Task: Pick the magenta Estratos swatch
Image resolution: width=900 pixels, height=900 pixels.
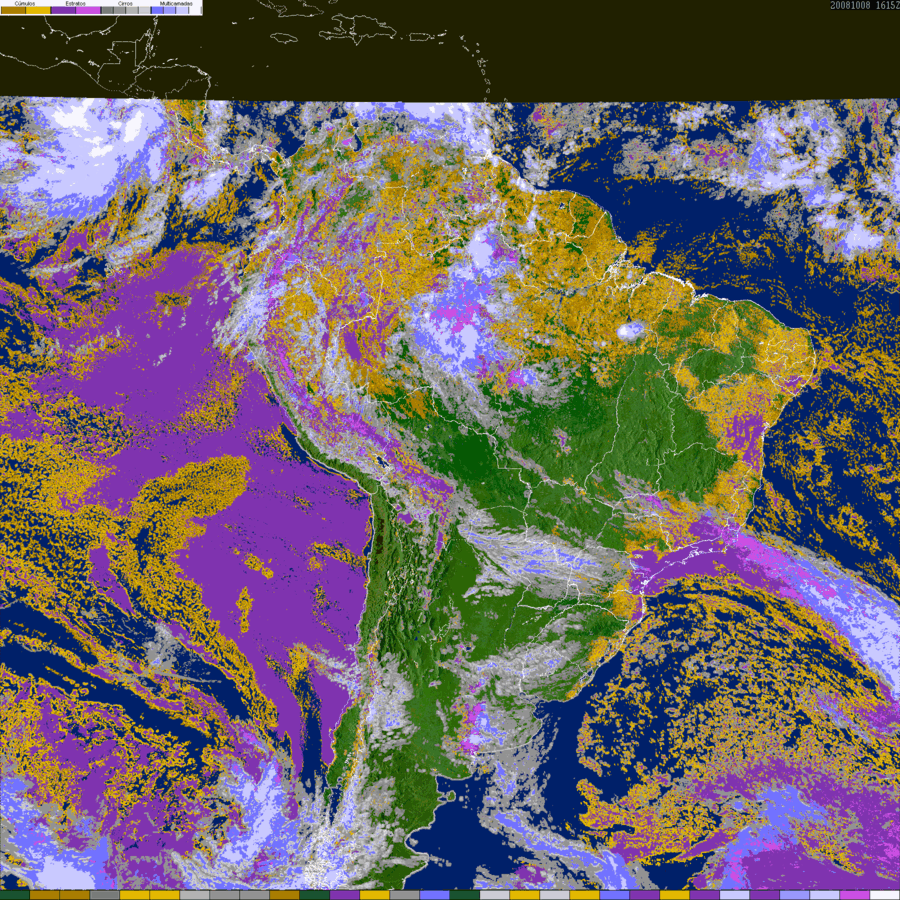Action: tap(88, 10)
